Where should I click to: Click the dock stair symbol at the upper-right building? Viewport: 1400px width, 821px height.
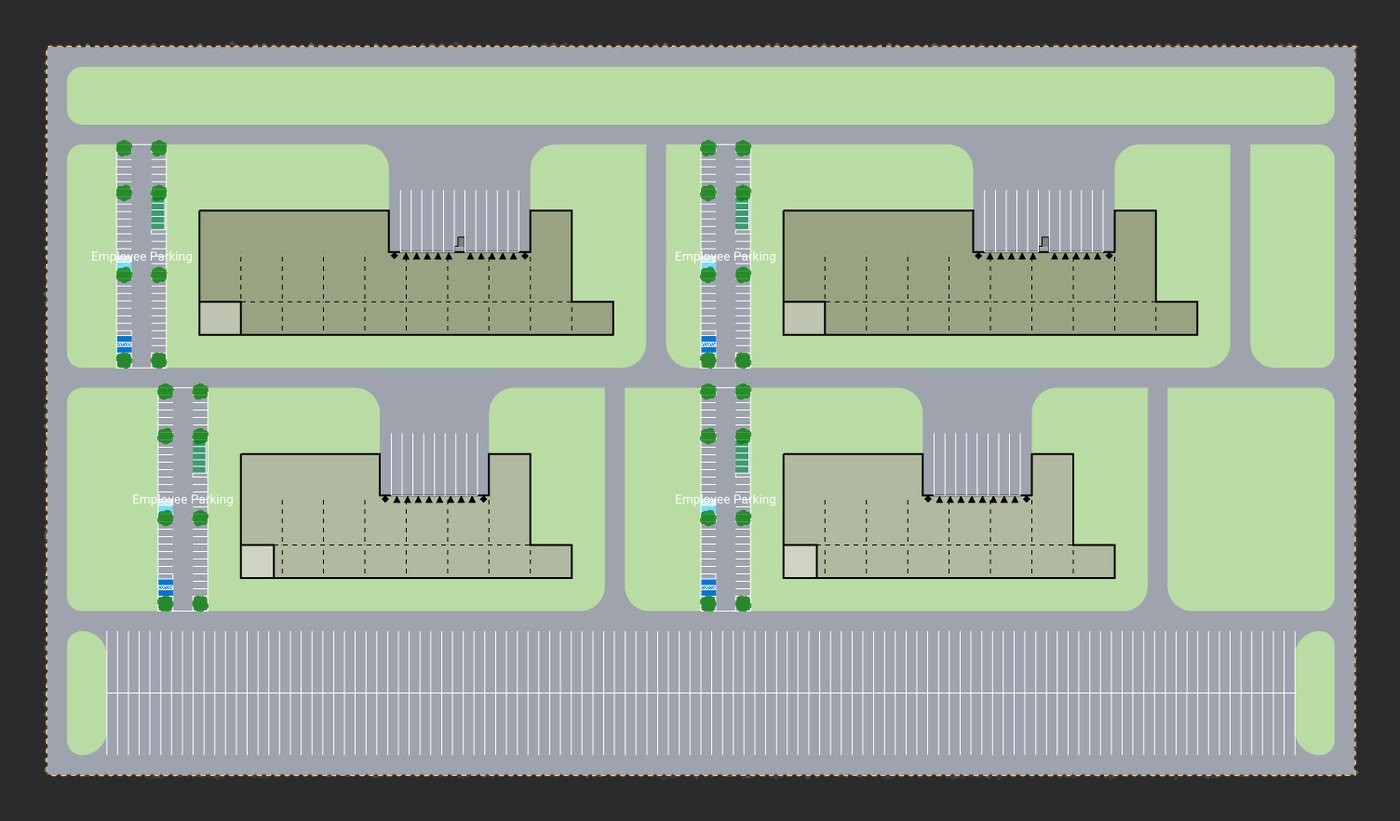(1044, 243)
